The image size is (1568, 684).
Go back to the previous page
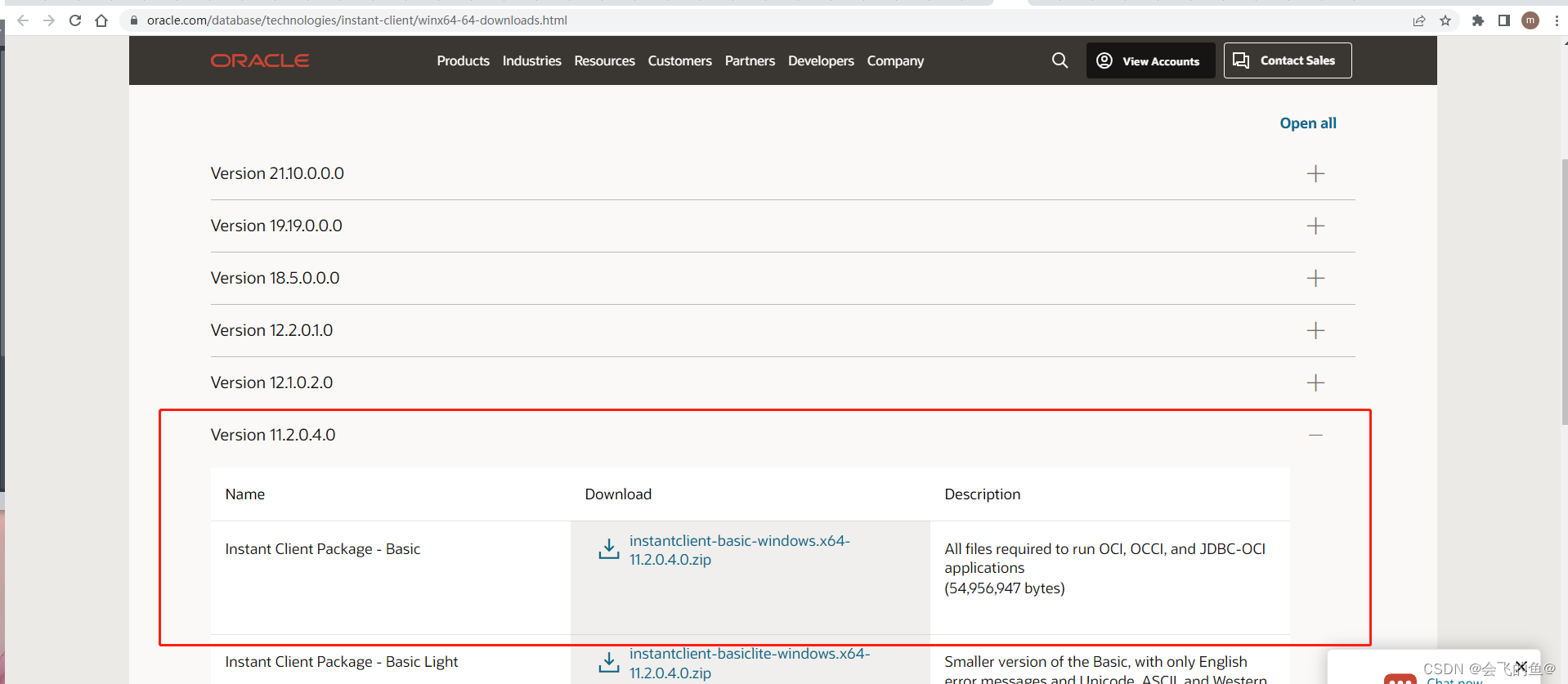(23, 20)
